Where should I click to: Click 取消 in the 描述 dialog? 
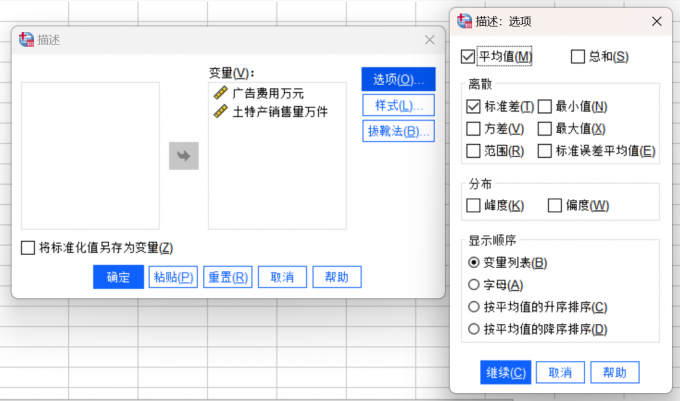tap(282, 277)
